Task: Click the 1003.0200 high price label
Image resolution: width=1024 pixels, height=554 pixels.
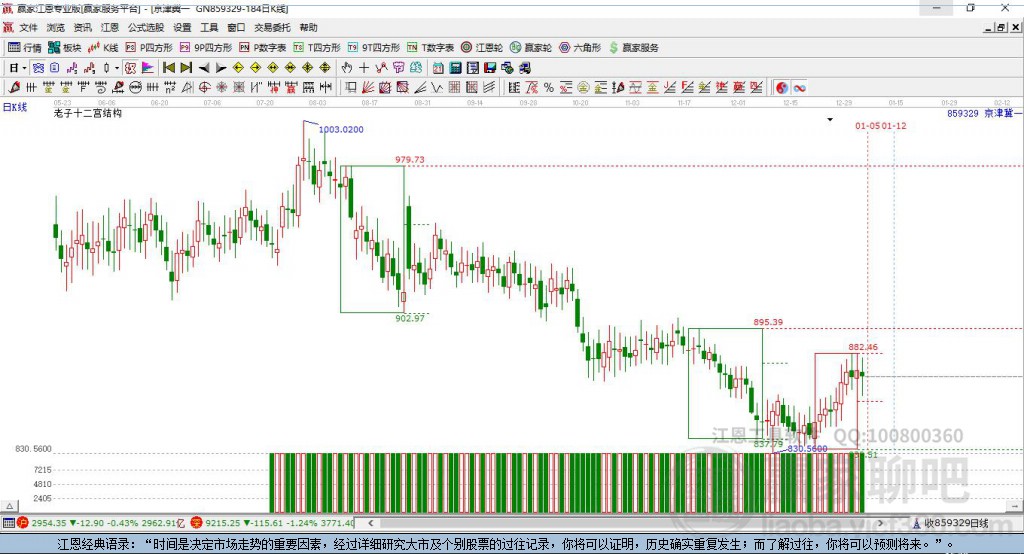Action: pyautogui.click(x=341, y=129)
